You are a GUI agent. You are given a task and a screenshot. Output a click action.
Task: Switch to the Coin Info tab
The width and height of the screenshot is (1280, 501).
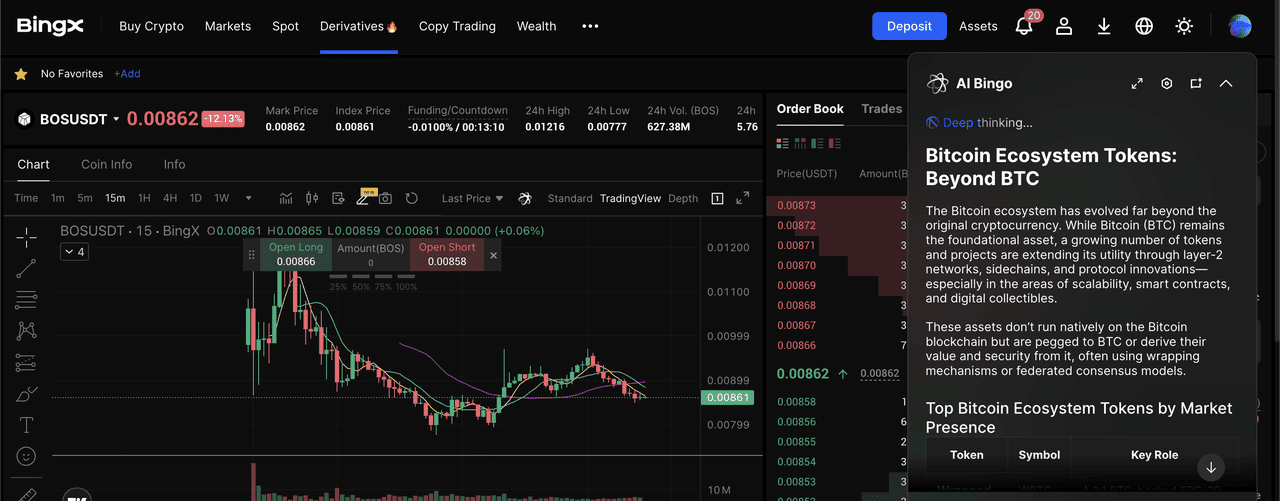[x=106, y=164]
